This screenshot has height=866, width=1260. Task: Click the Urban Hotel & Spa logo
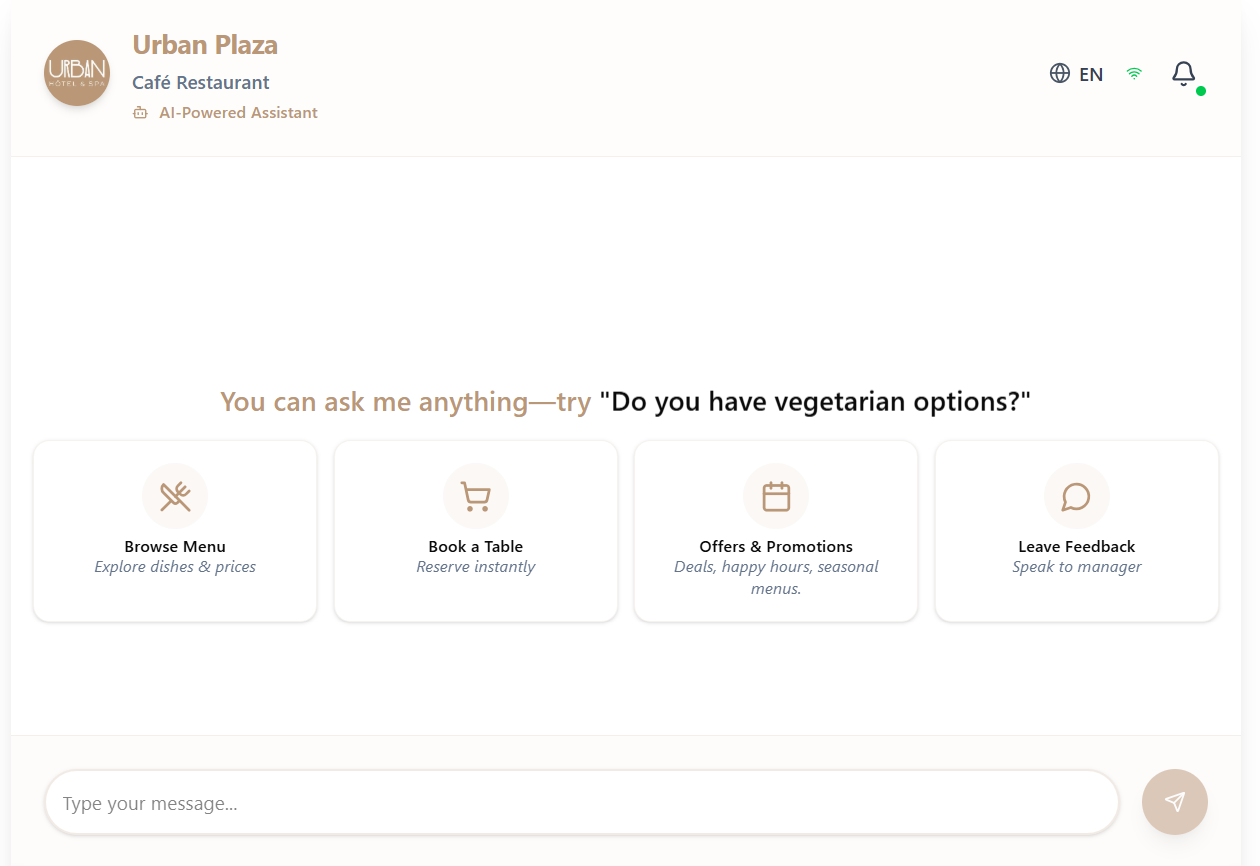(76, 72)
